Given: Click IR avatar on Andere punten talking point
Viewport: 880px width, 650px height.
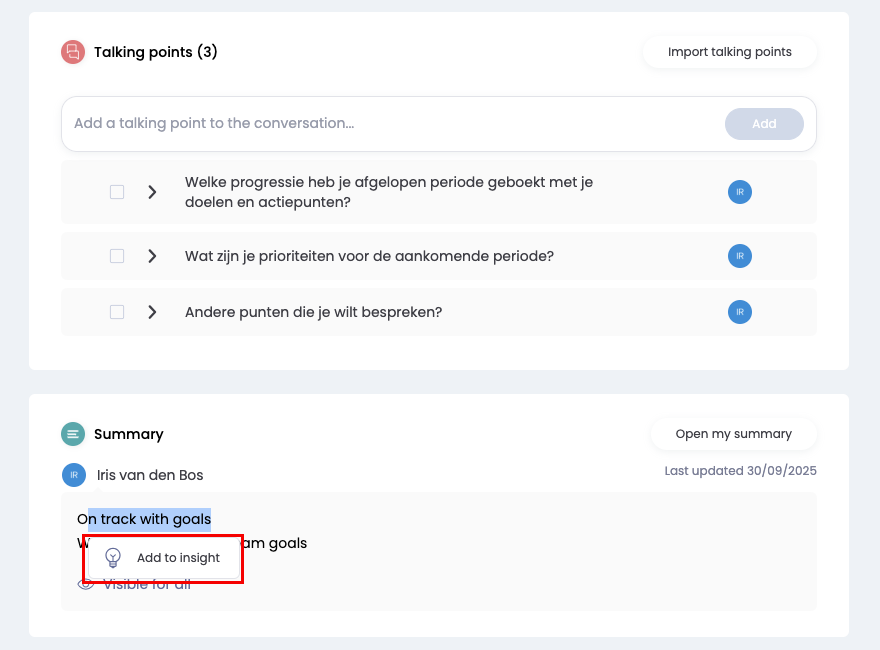Looking at the screenshot, I should pyautogui.click(x=740, y=312).
